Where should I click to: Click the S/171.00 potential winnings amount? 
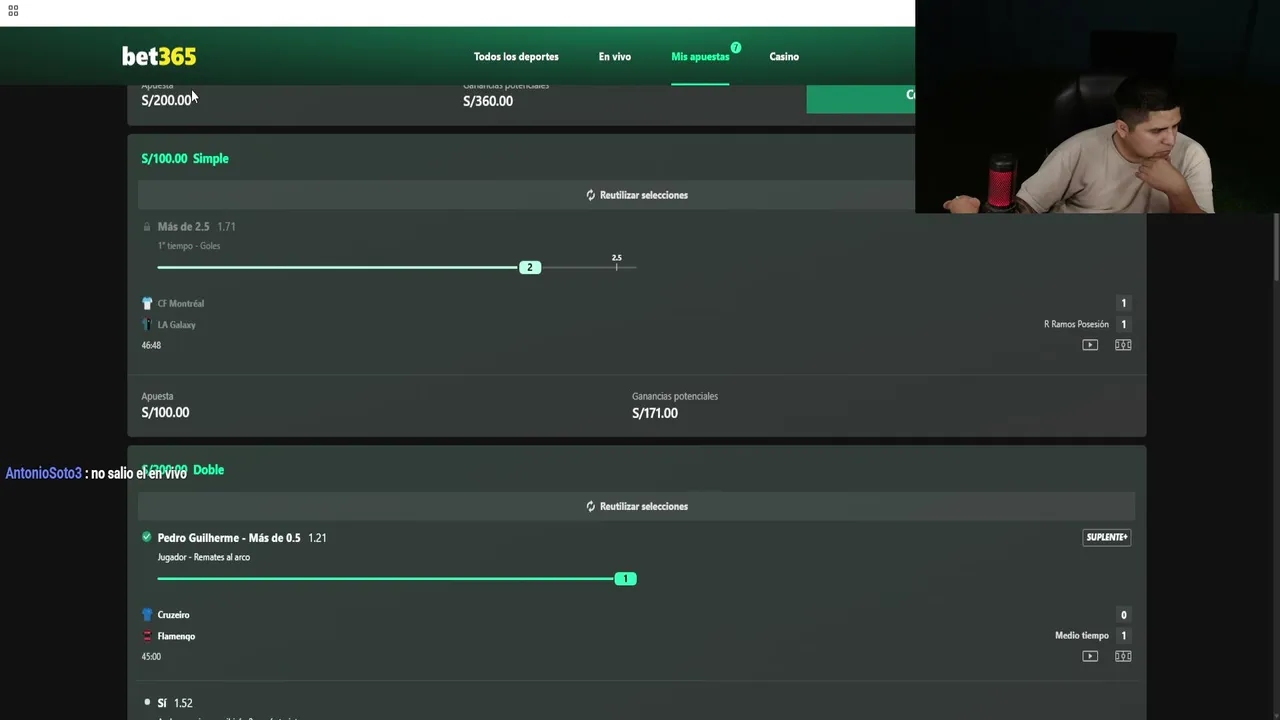(x=655, y=413)
